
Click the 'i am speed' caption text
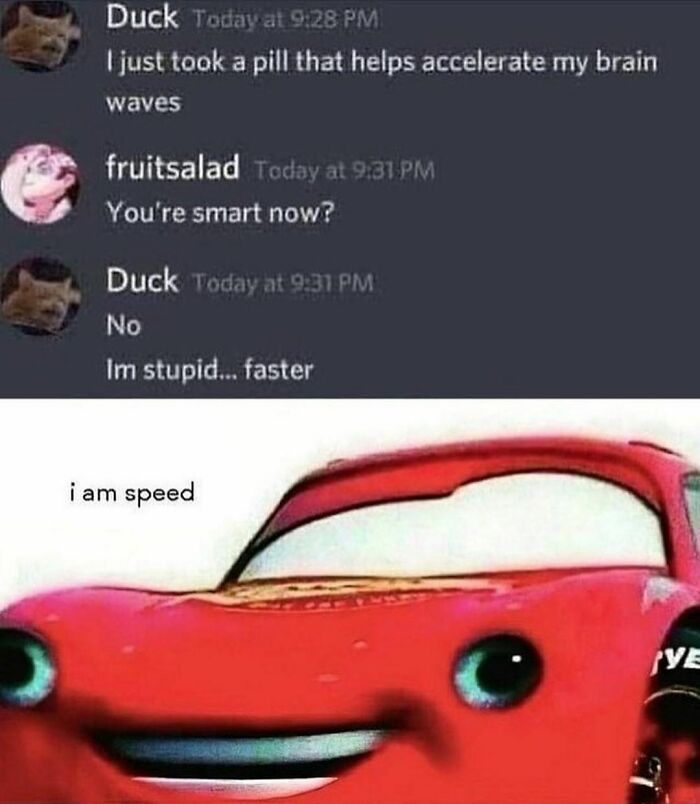pos(132,493)
